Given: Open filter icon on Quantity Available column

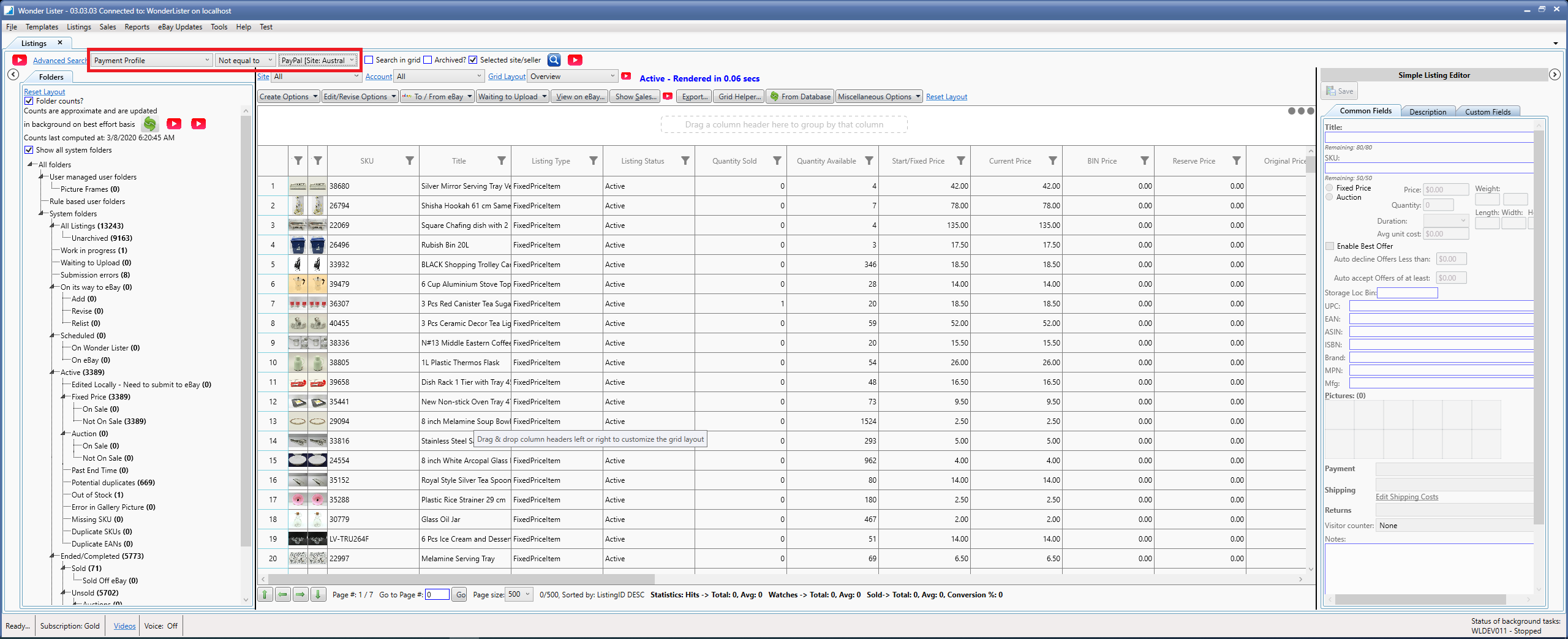Looking at the screenshot, I should [869, 161].
